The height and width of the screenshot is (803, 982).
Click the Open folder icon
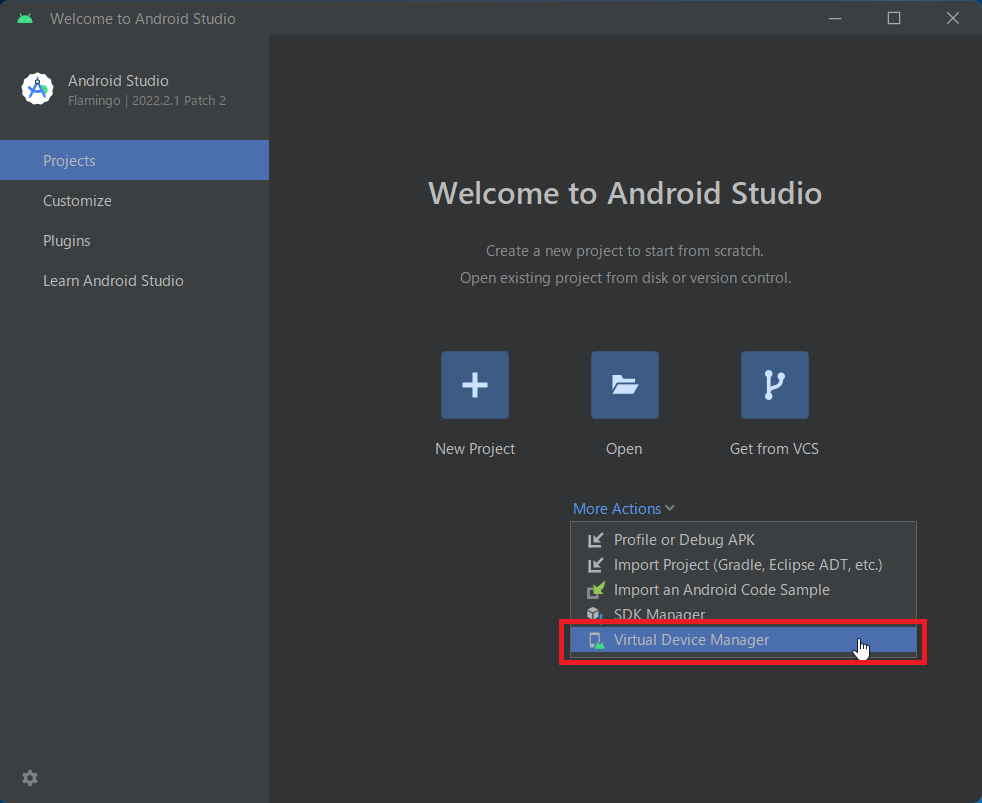click(624, 385)
